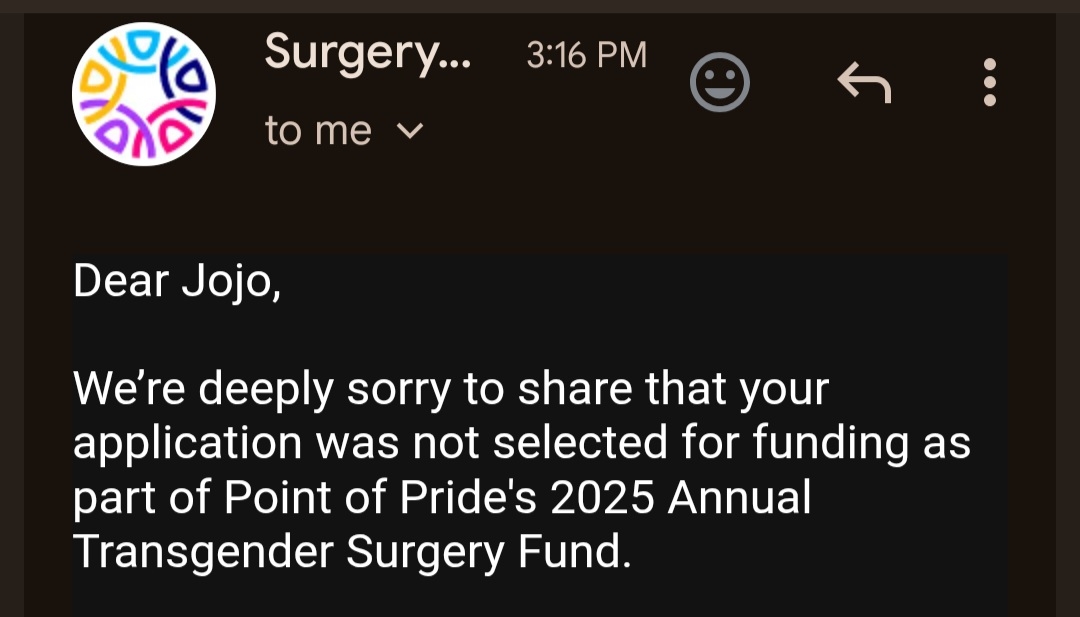1080x617 pixels.
Task: Tap the "to me" recipient label
Action: 318,131
